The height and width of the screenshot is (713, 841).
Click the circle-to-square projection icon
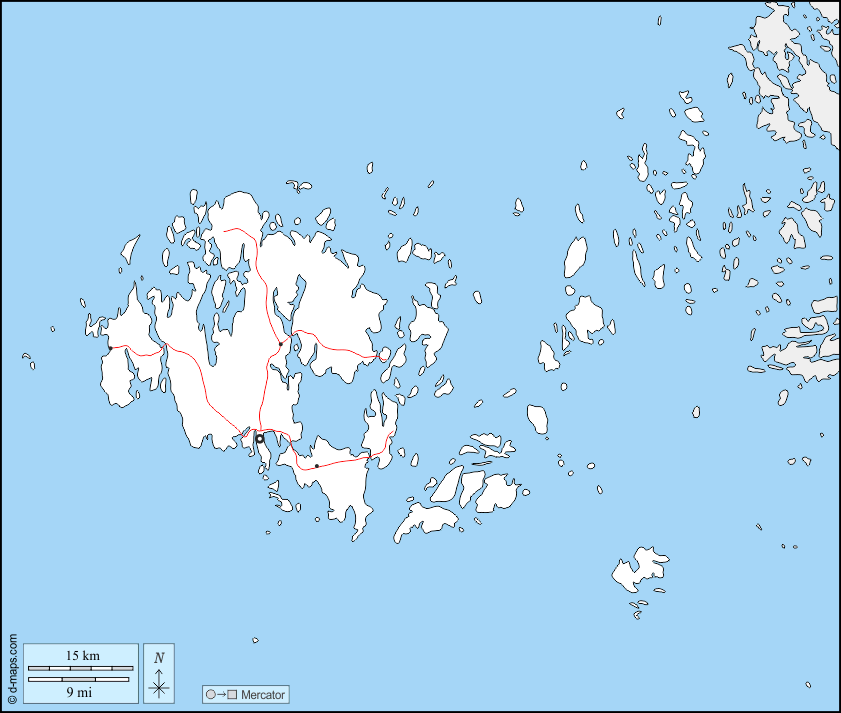(221, 694)
